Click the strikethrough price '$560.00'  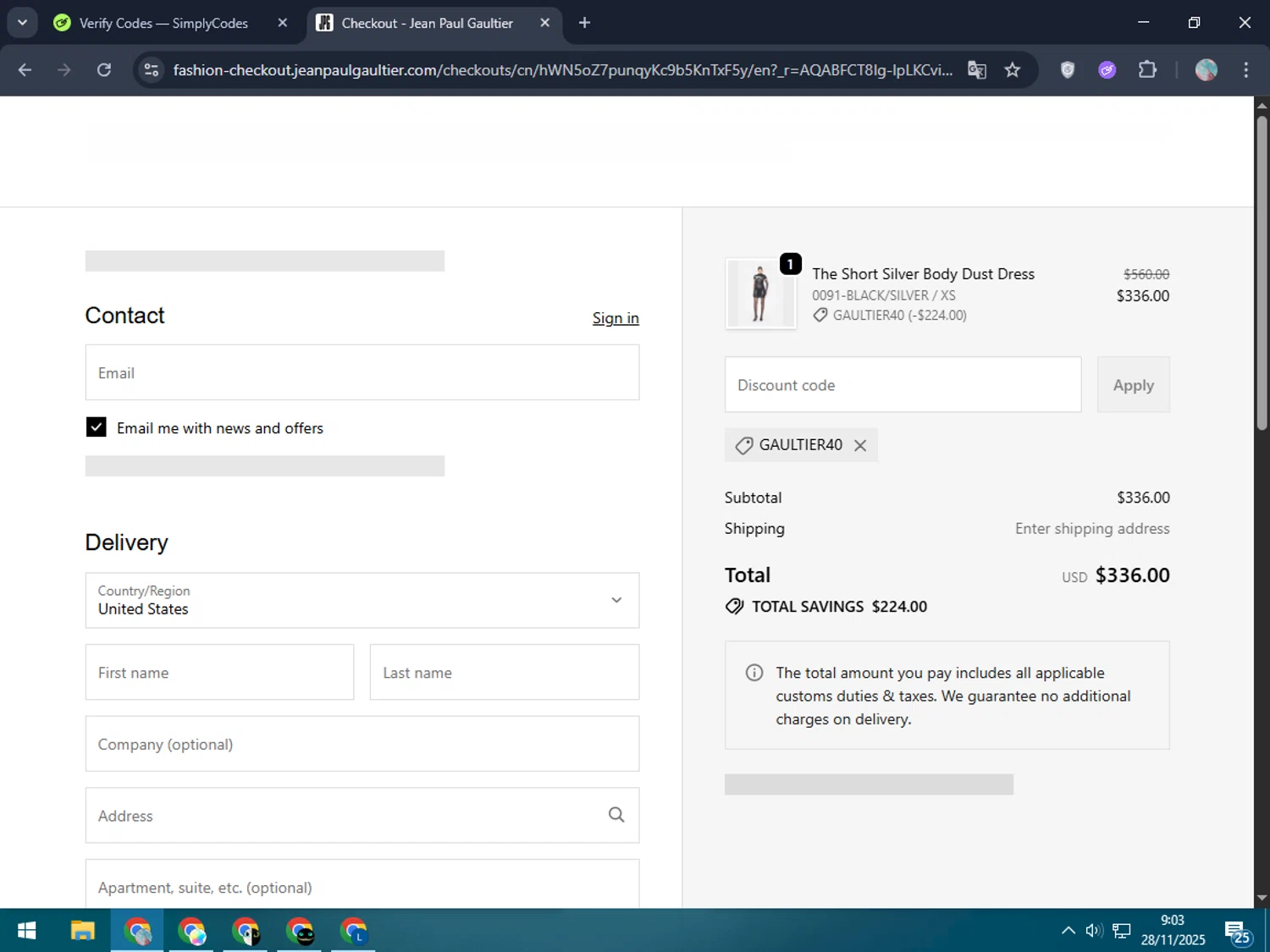[1146, 274]
